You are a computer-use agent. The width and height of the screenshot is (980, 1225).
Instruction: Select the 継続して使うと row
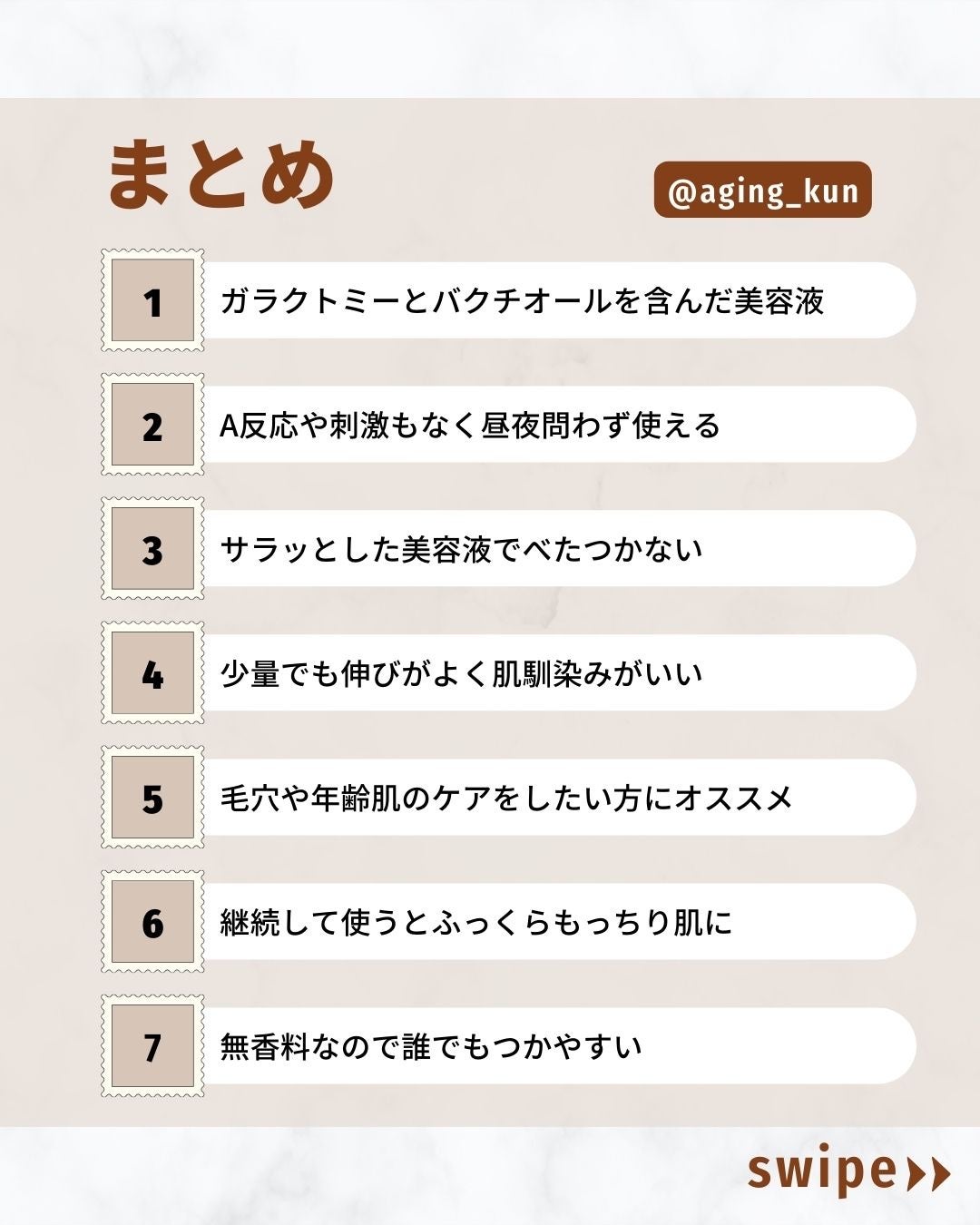475,922
